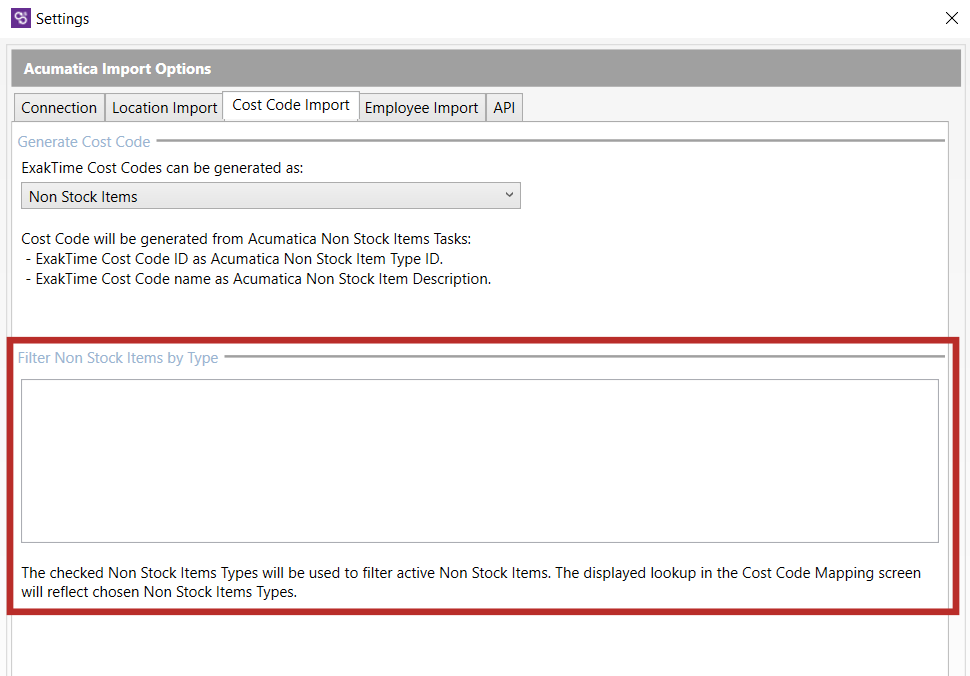Switch to the API tab
Viewport: 970px width, 676px height.
(504, 108)
